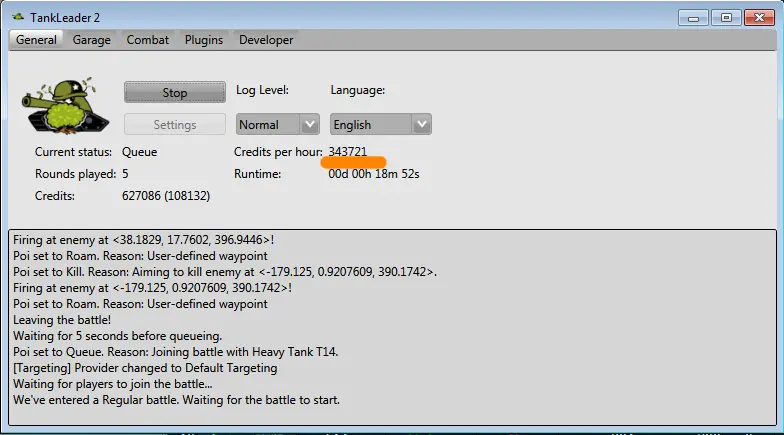Viewport: 784px width, 435px height.
Task: Maximize the TankLeader 2 window
Action: click(726, 18)
